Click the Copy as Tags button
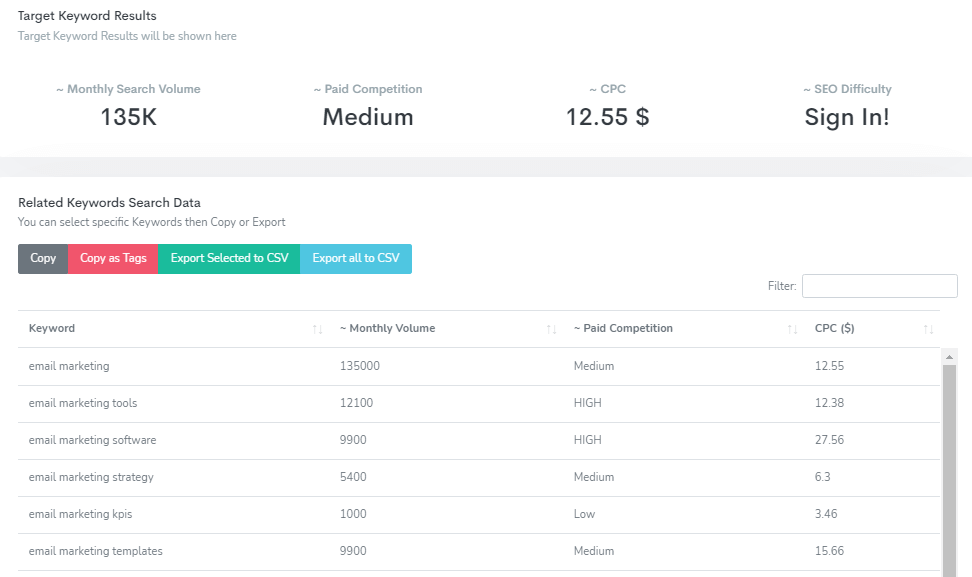The image size is (972, 577). pos(114,258)
